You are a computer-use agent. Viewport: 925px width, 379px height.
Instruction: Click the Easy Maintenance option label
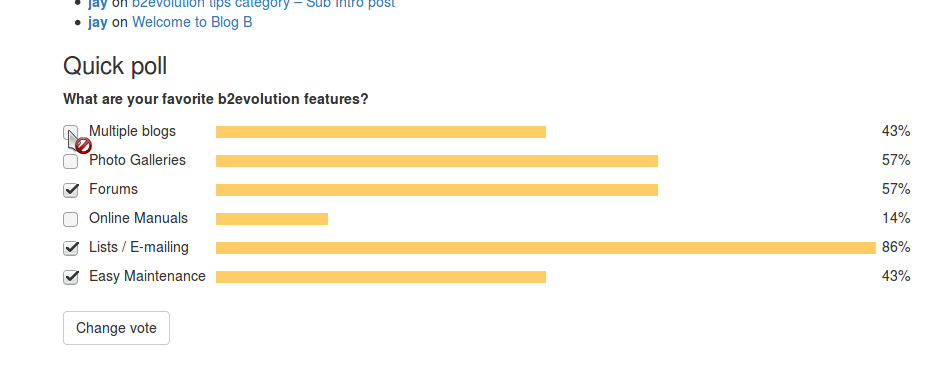[x=147, y=276]
